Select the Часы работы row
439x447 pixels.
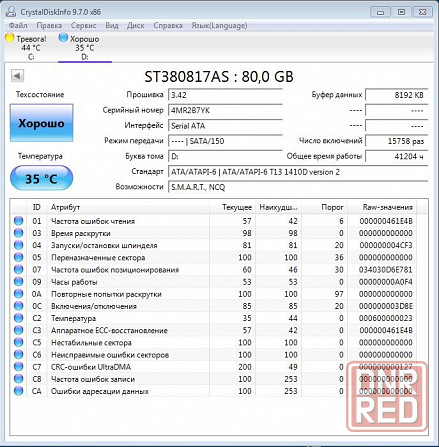pos(214,282)
